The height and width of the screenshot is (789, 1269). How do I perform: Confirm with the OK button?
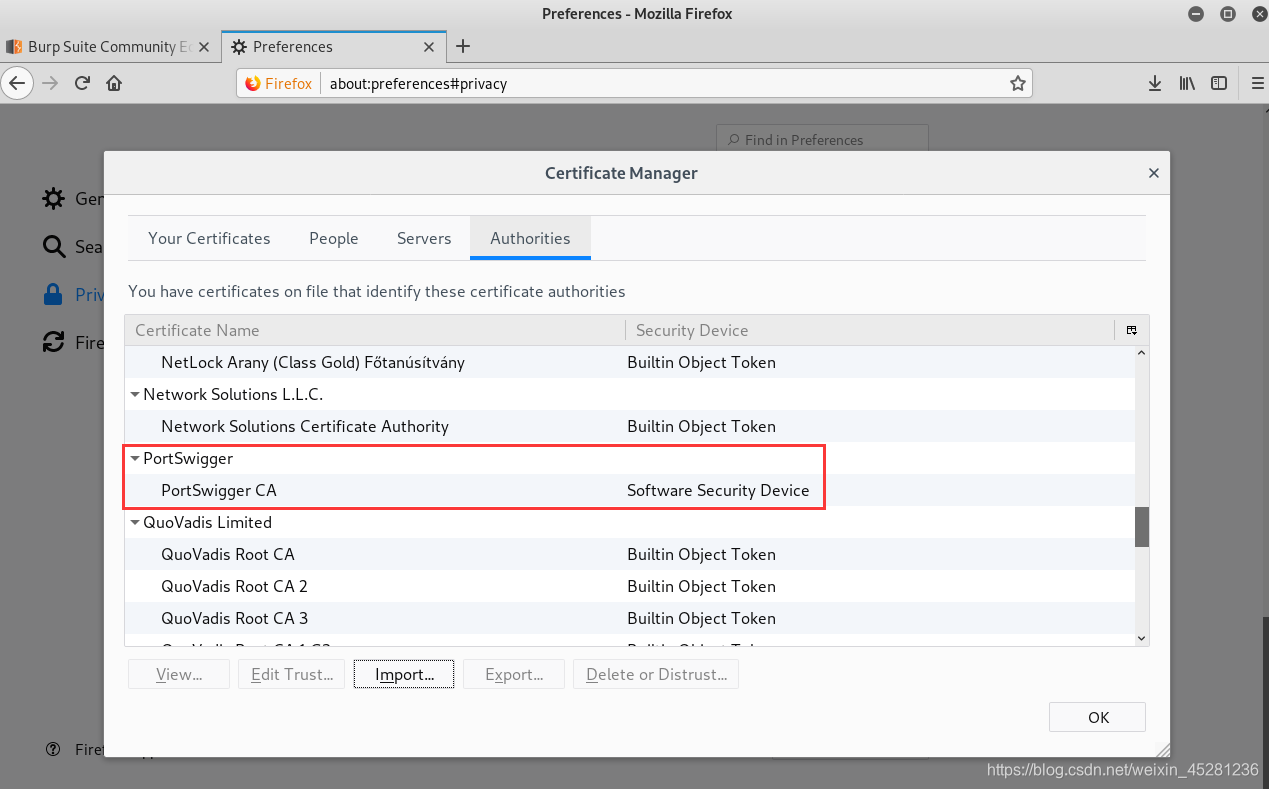tap(1098, 717)
